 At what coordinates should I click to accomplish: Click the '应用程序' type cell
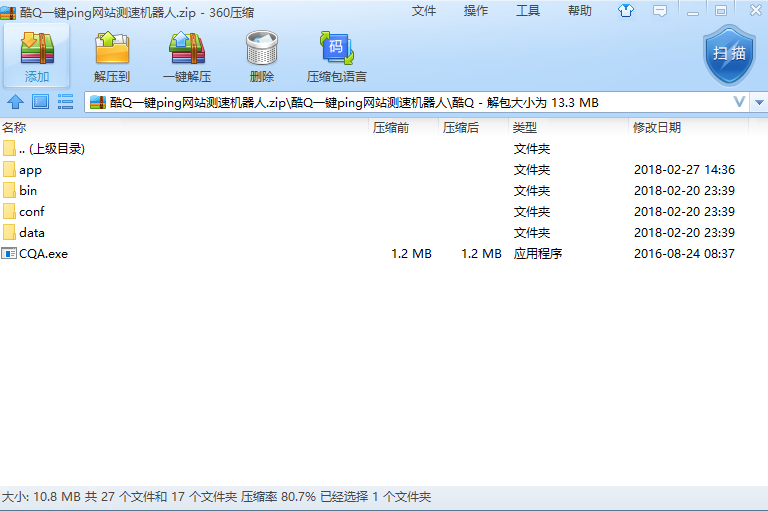tap(538, 254)
